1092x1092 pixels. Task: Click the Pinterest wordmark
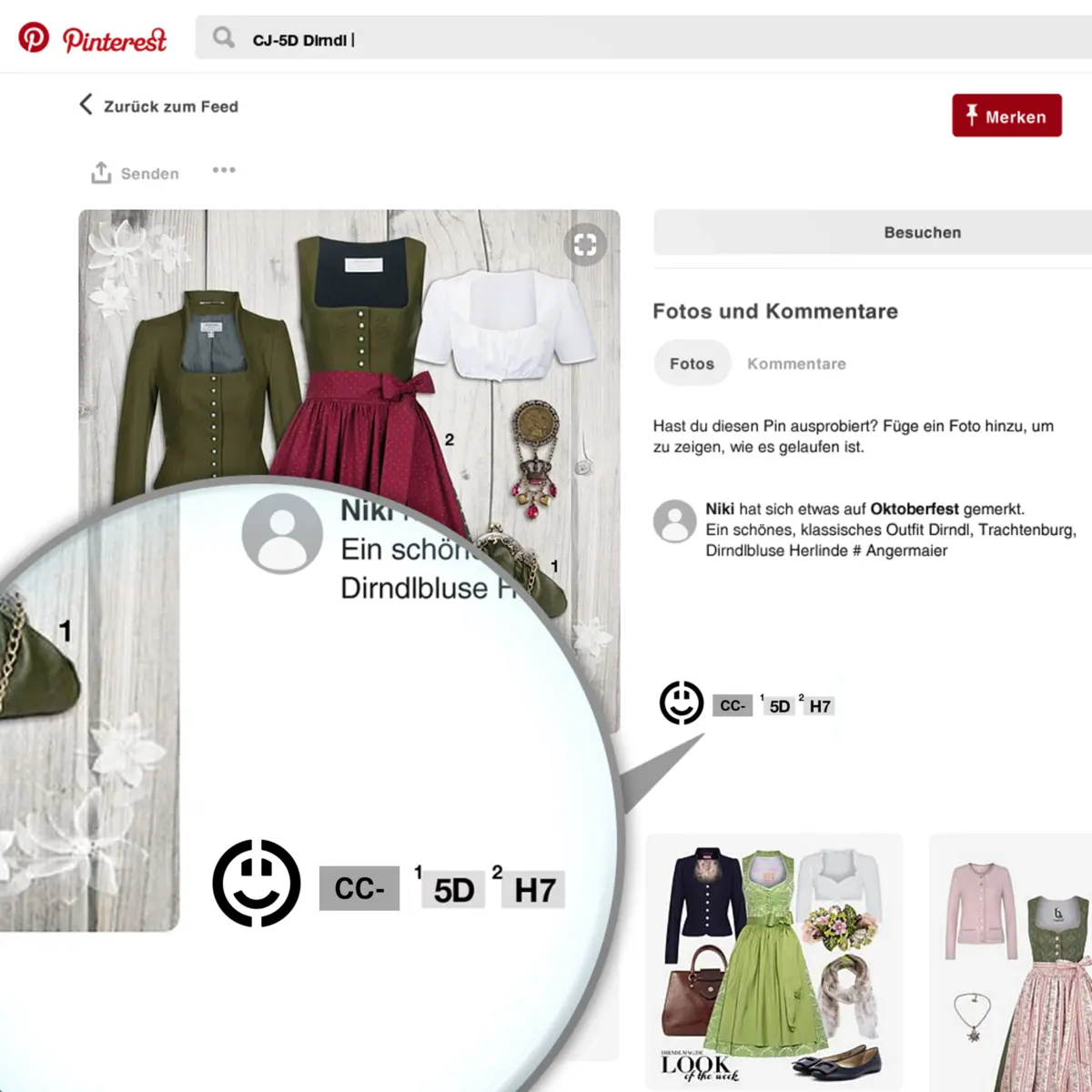point(115,40)
